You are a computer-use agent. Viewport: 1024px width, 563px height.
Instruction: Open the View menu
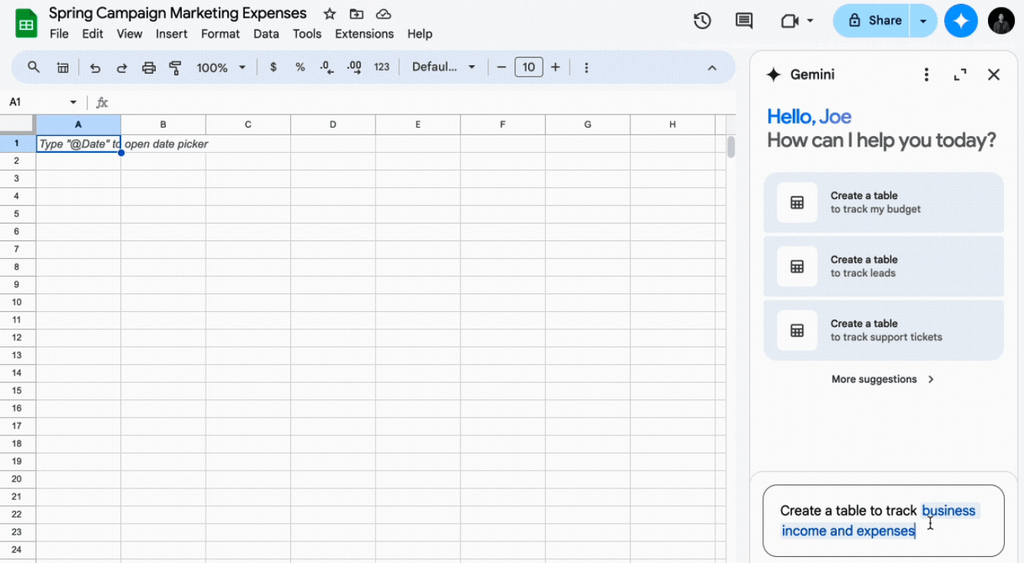129,34
